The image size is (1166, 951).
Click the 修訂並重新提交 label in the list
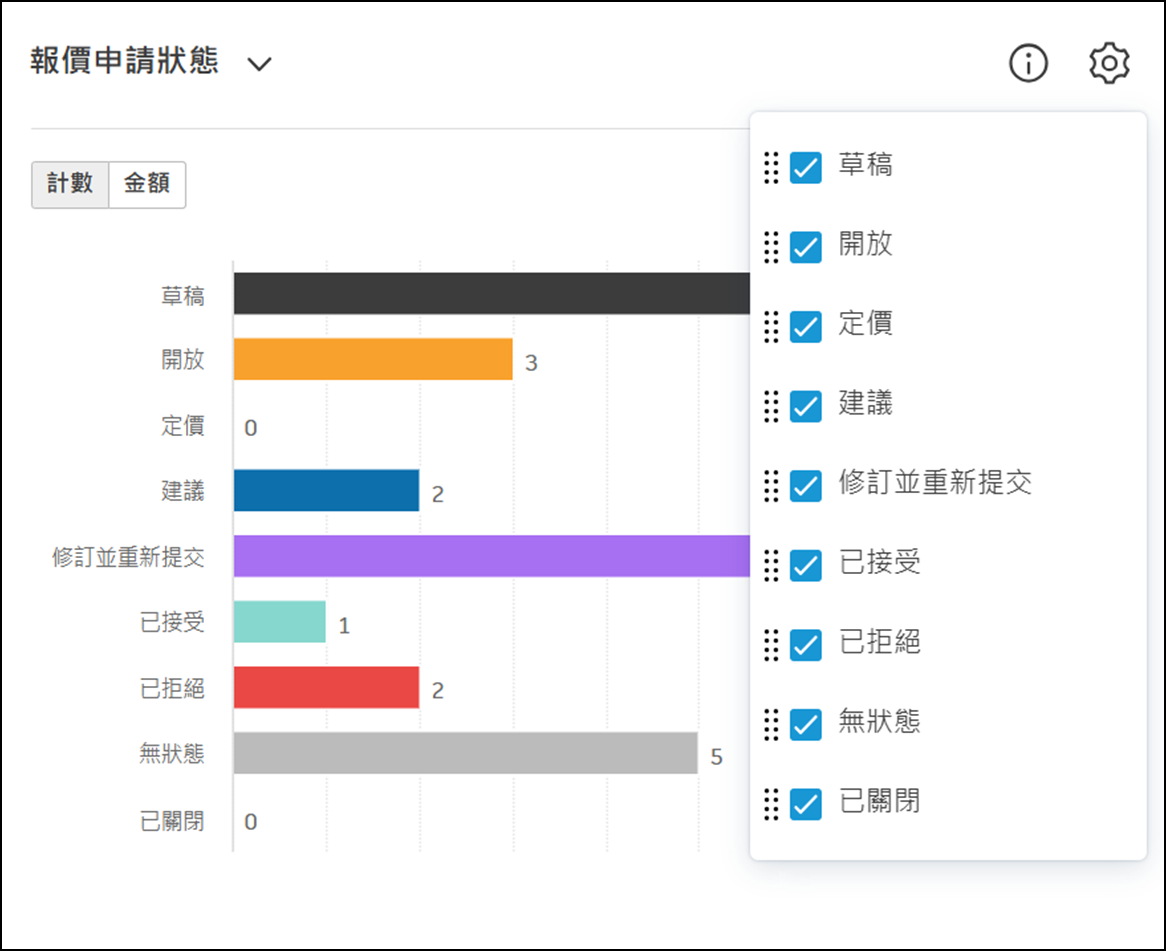coord(935,484)
